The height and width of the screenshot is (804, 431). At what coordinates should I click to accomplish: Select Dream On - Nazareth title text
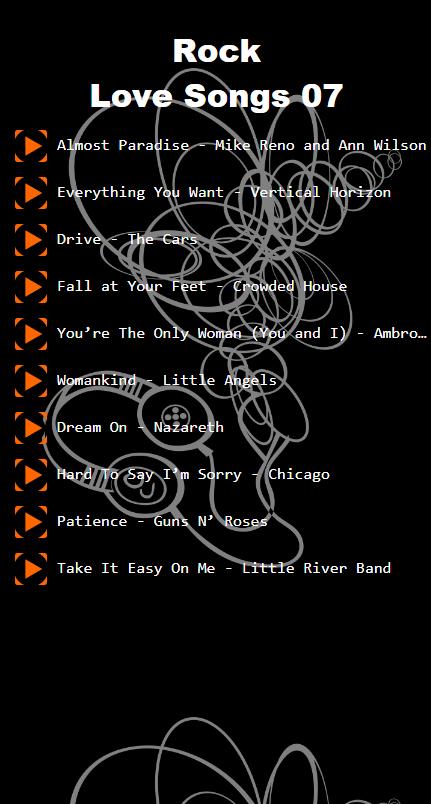(x=140, y=427)
